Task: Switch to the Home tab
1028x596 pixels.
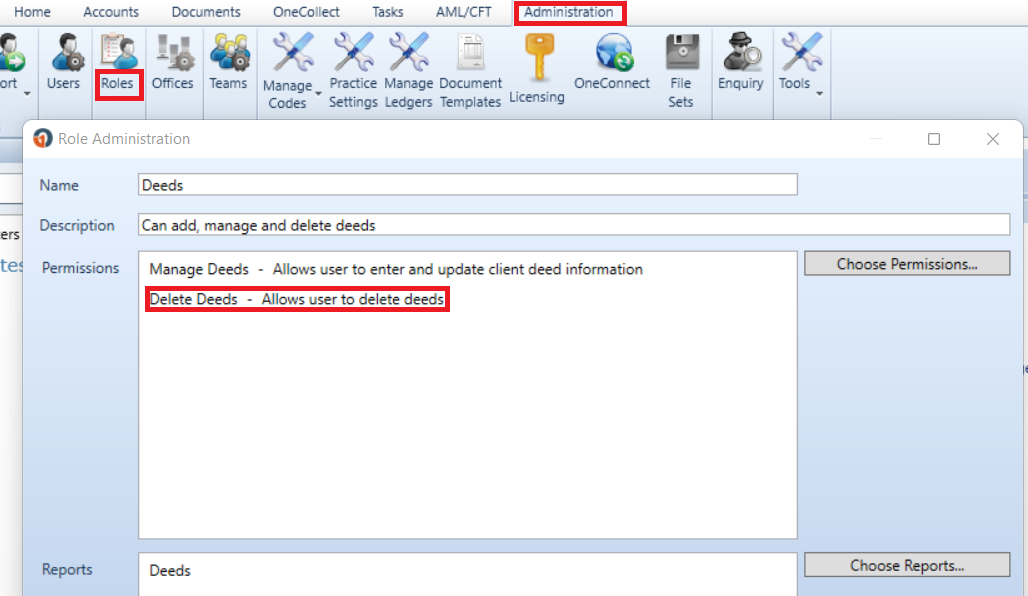Action: click(x=32, y=12)
